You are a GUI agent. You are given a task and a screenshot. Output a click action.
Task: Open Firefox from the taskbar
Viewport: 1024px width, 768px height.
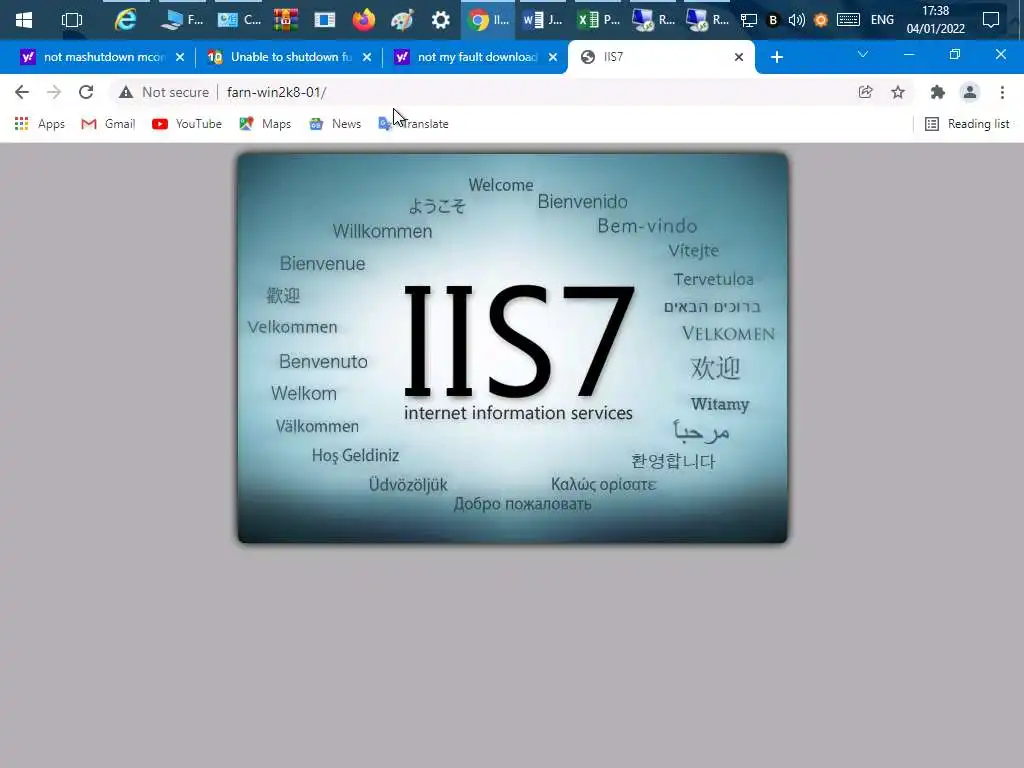(x=363, y=20)
